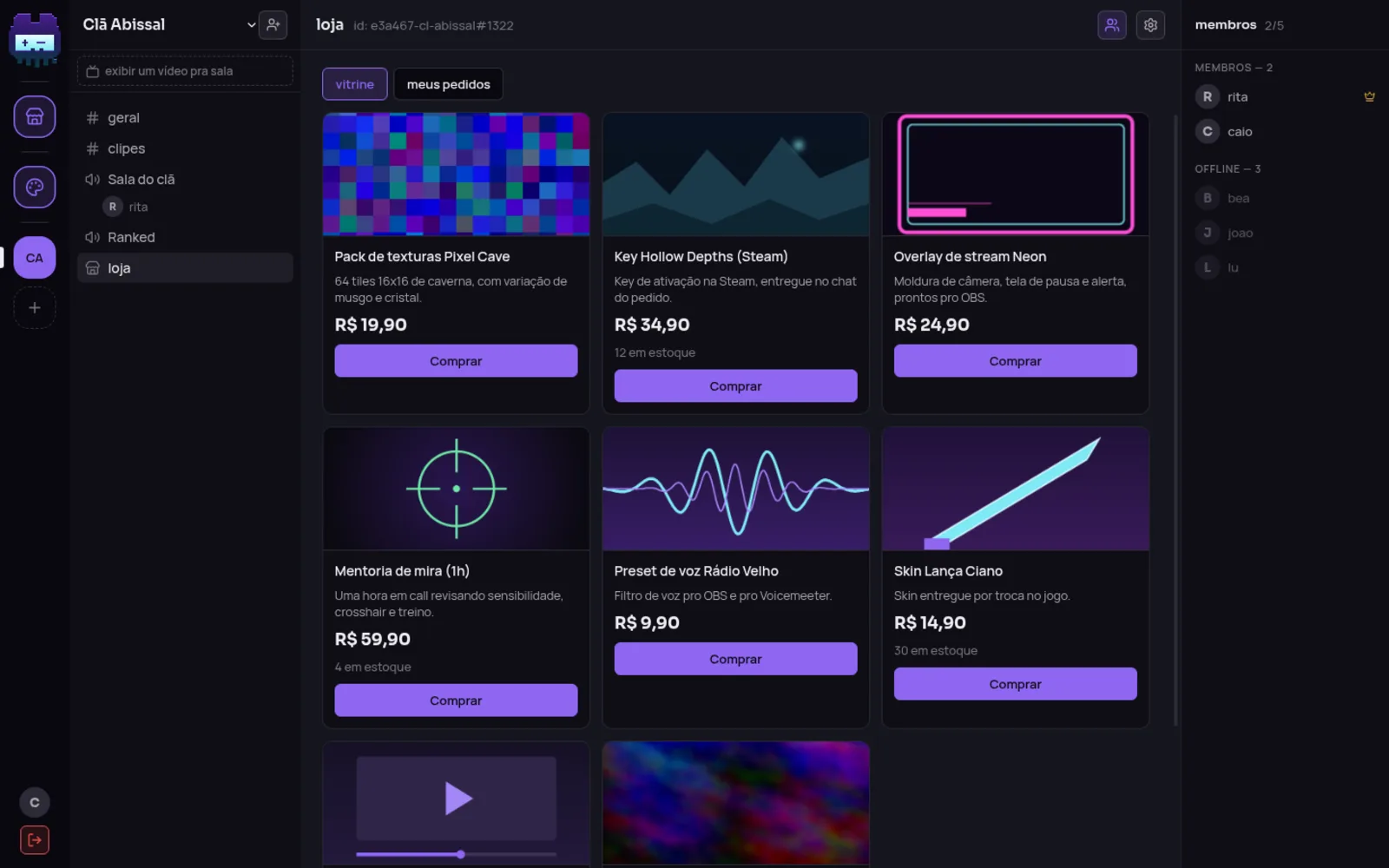Buy the Skin Lança Ciano
The width and height of the screenshot is (1389, 868).
coord(1015,684)
